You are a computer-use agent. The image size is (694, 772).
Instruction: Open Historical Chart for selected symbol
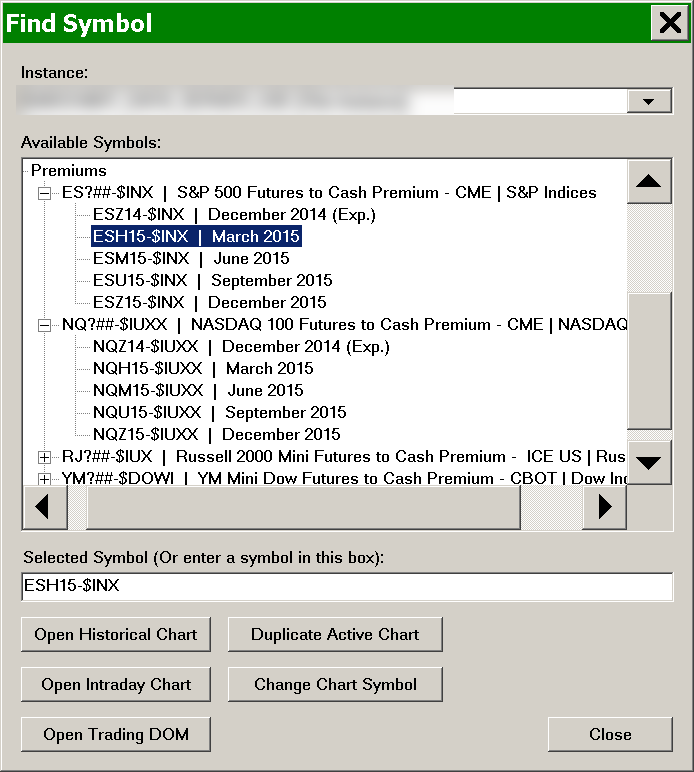click(116, 634)
